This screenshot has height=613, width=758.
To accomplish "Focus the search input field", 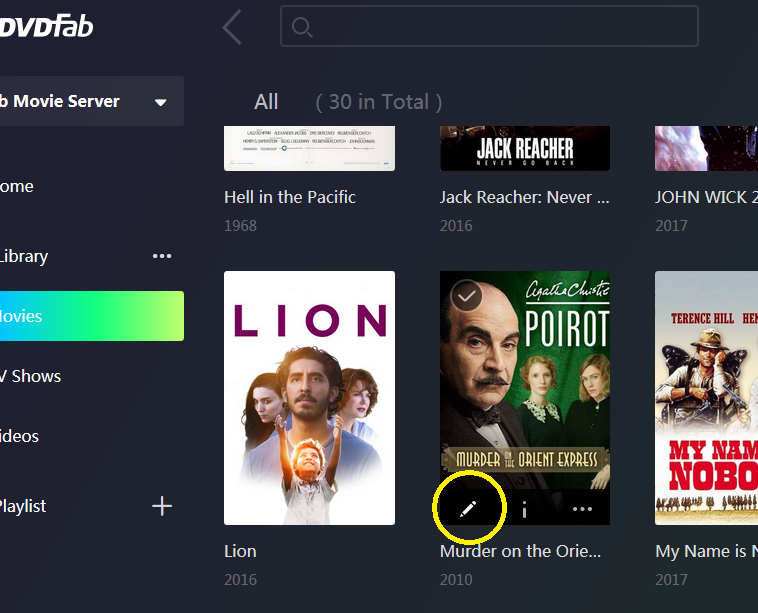I will click(489, 26).
